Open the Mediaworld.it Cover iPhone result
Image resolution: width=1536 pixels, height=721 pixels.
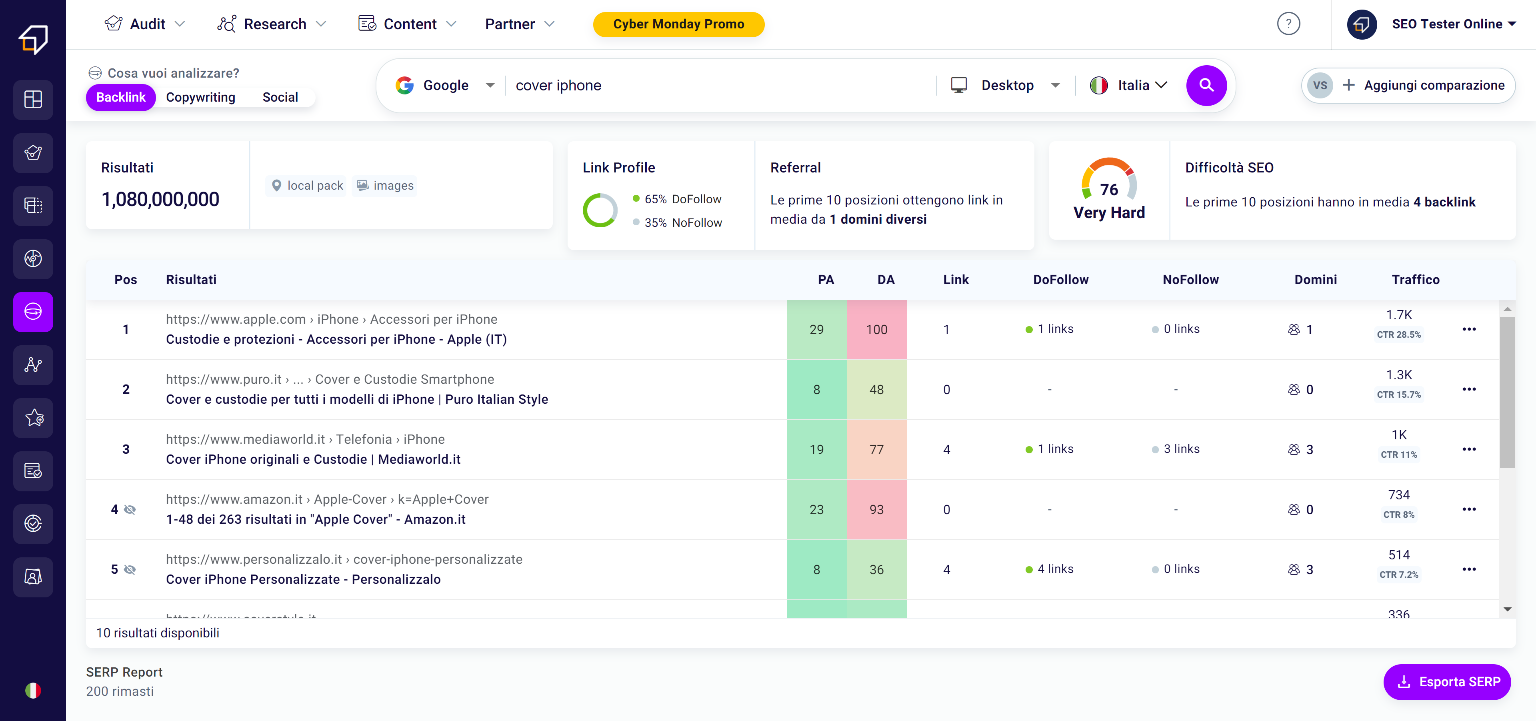coord(313,459)
